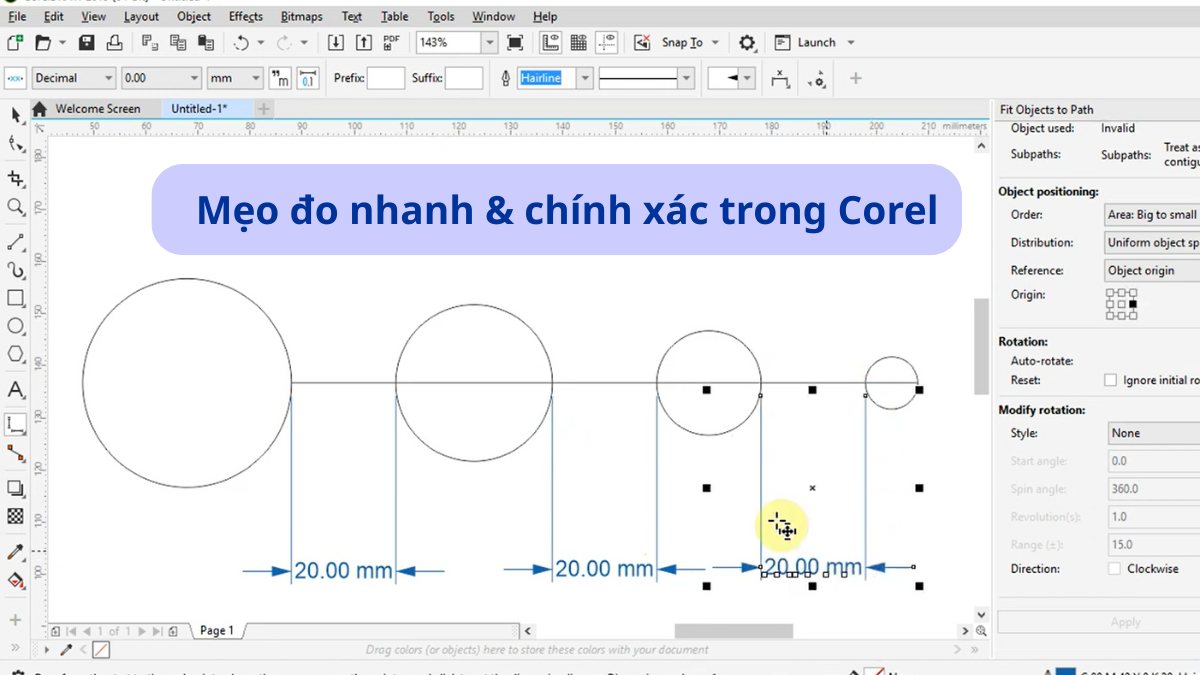The image size is (1200, 675).
Task: Select the Text tool
Action: click(15, 390)
